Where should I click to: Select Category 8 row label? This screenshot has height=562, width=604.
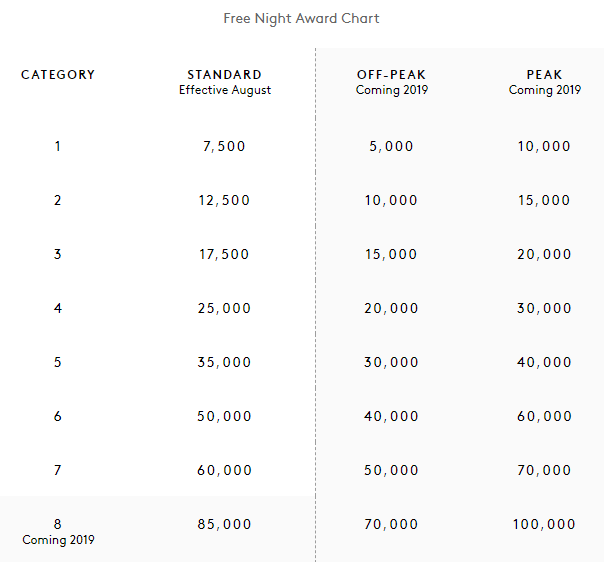point(58,523)
